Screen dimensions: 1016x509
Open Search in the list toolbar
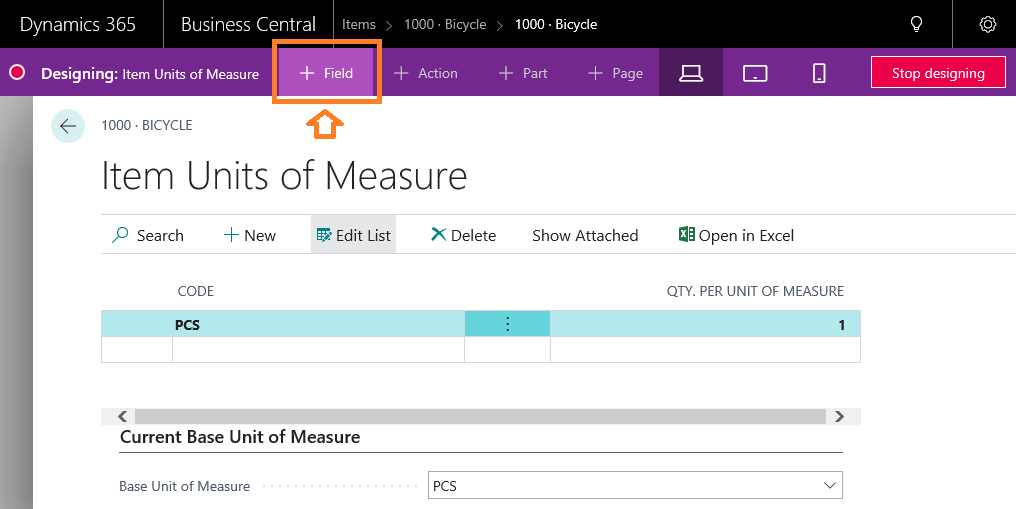pos(148,235)
